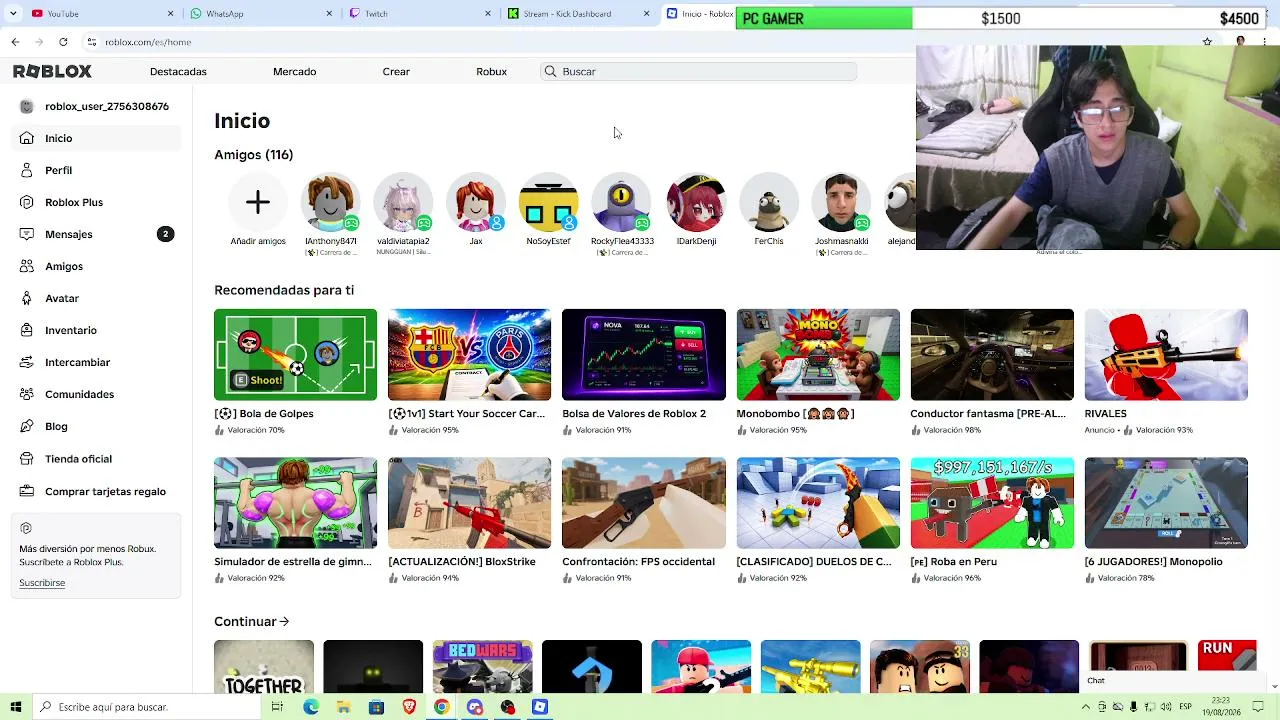The width and height of the screenshot is (1280, 720).
Task: Switch to the Twitch browser tab
Action: pos(418,14)
